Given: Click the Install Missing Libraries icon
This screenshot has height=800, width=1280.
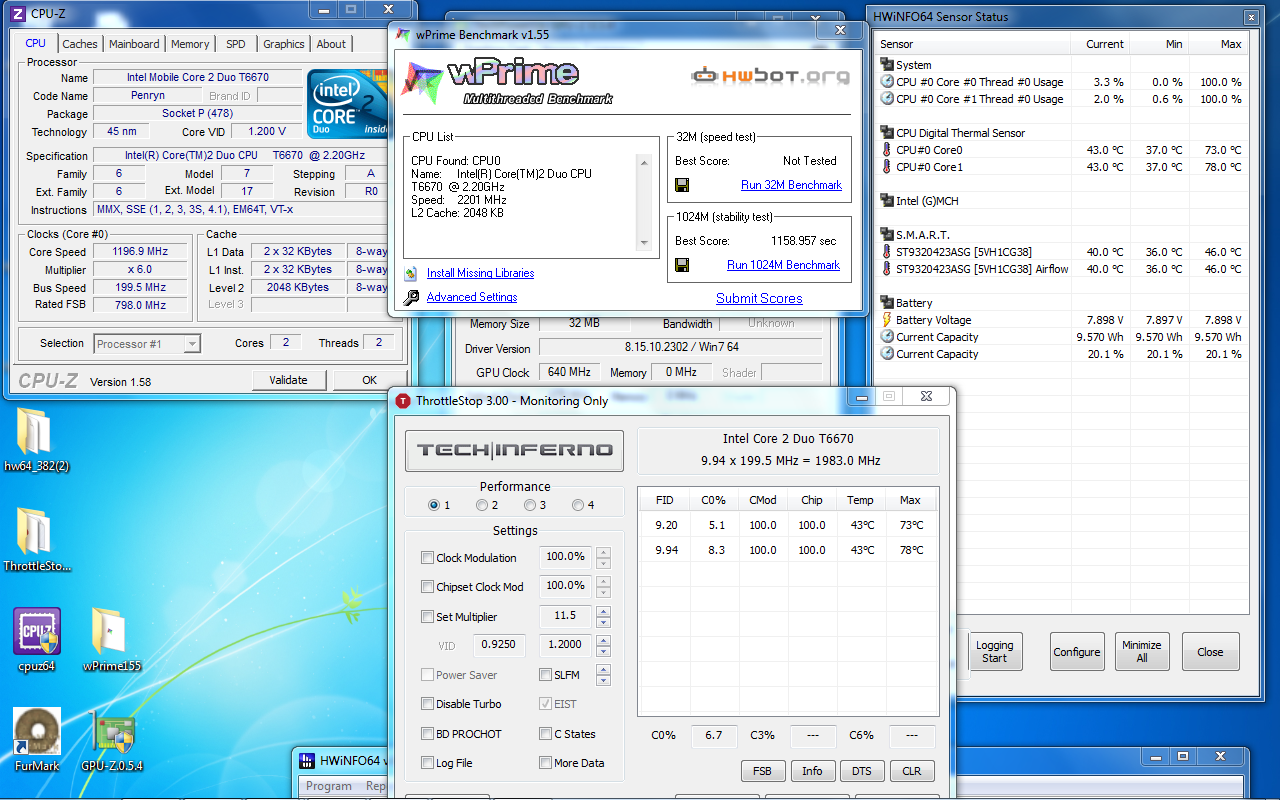Looking at the screenshot, I should [410, 273].
